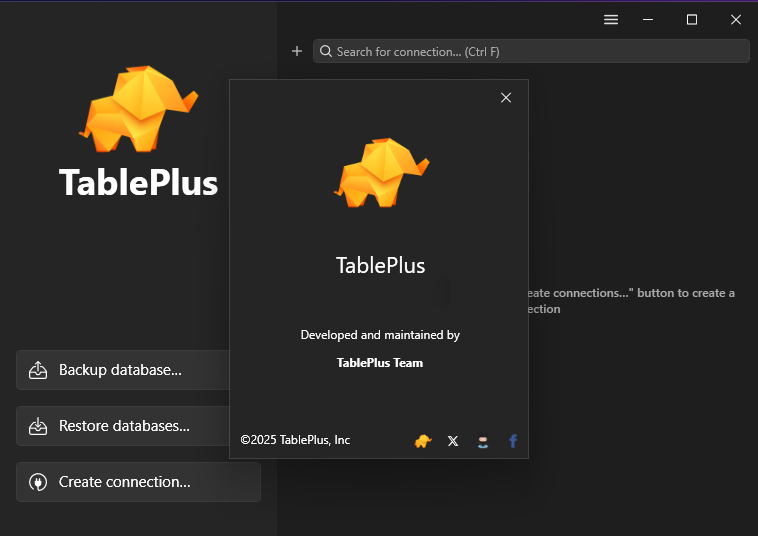The height and width of the screenshot is (536, 758).
Task: Focus the Search for connection field
Action: tap(531, 51)
